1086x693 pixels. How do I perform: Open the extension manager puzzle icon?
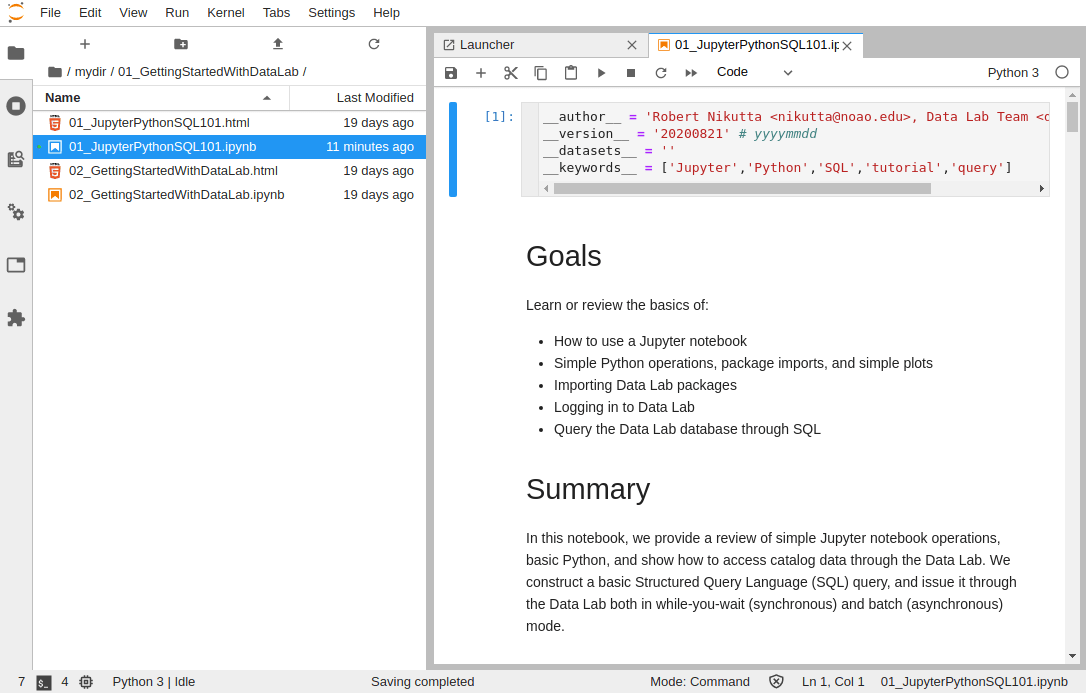pos(16,318)
